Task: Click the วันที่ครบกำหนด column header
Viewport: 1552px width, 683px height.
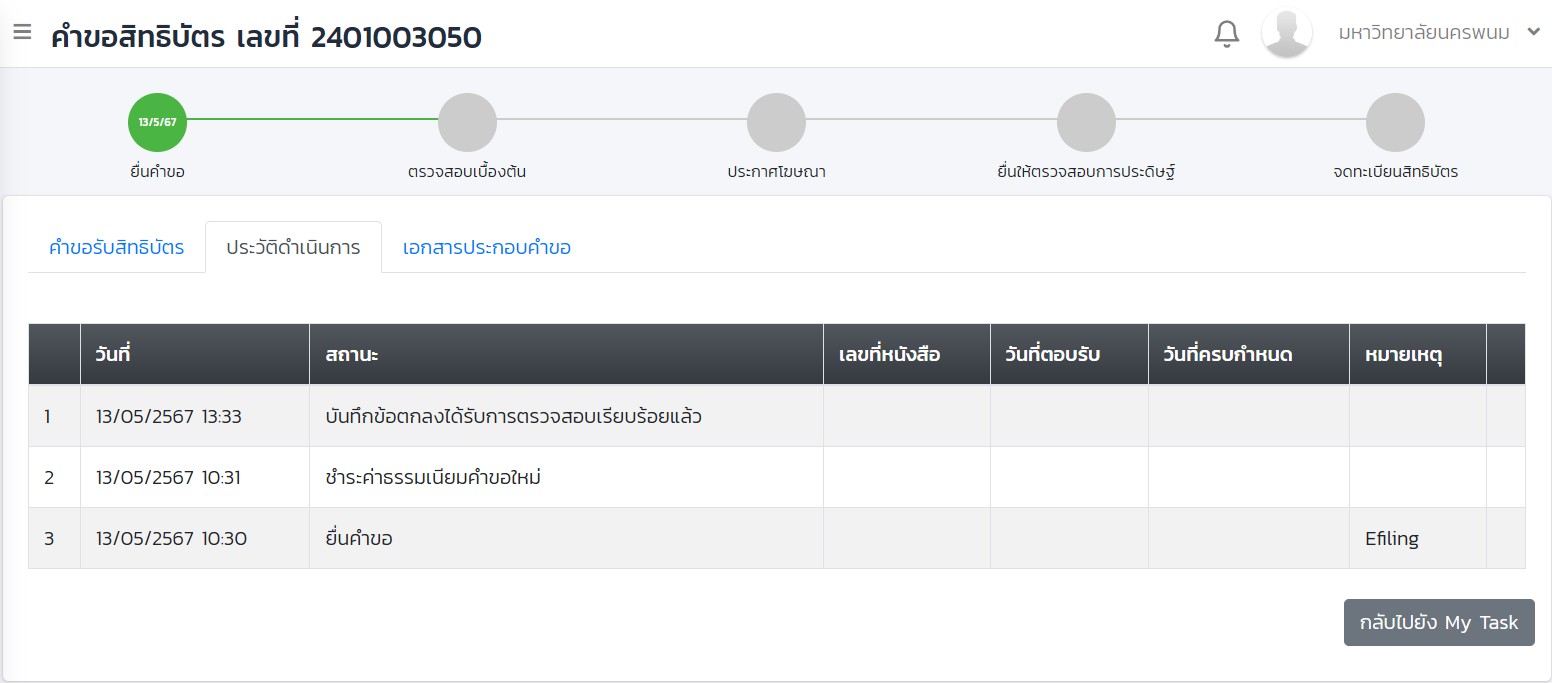Action: 1228,355
